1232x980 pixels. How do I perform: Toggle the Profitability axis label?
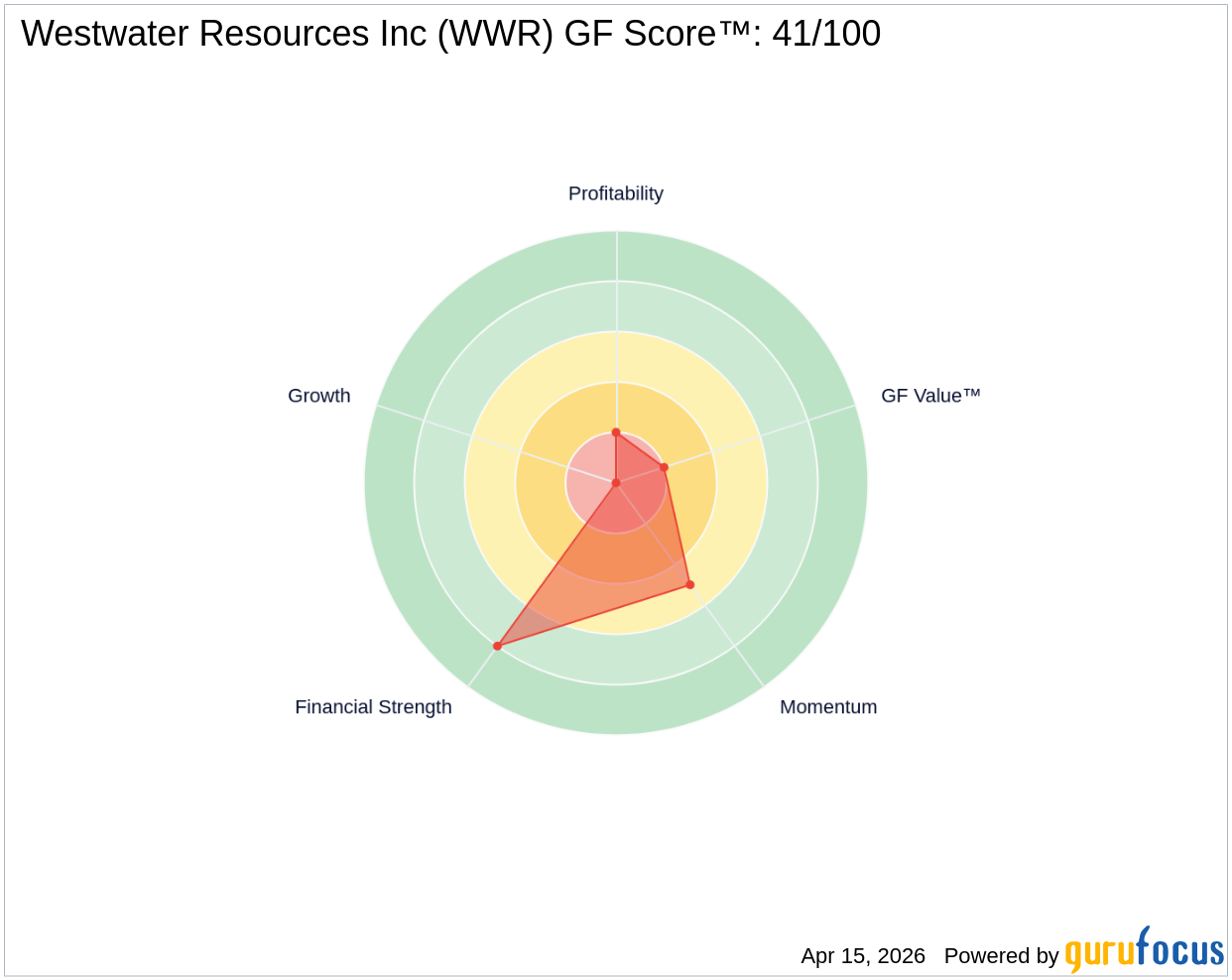(x=616, y=193)
